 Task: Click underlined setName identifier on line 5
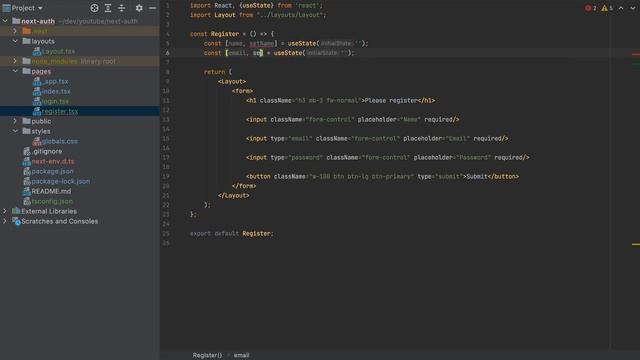pos(262,43)
